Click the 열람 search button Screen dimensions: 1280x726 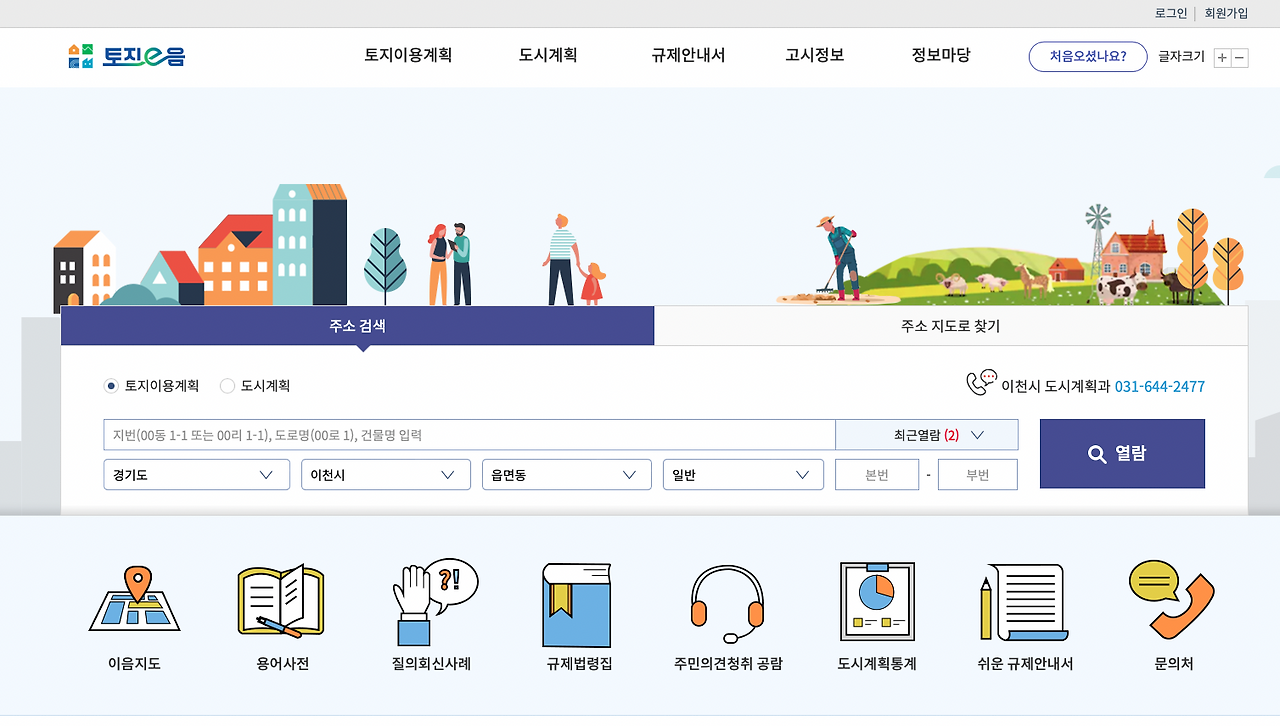(x=1121, y=453)
